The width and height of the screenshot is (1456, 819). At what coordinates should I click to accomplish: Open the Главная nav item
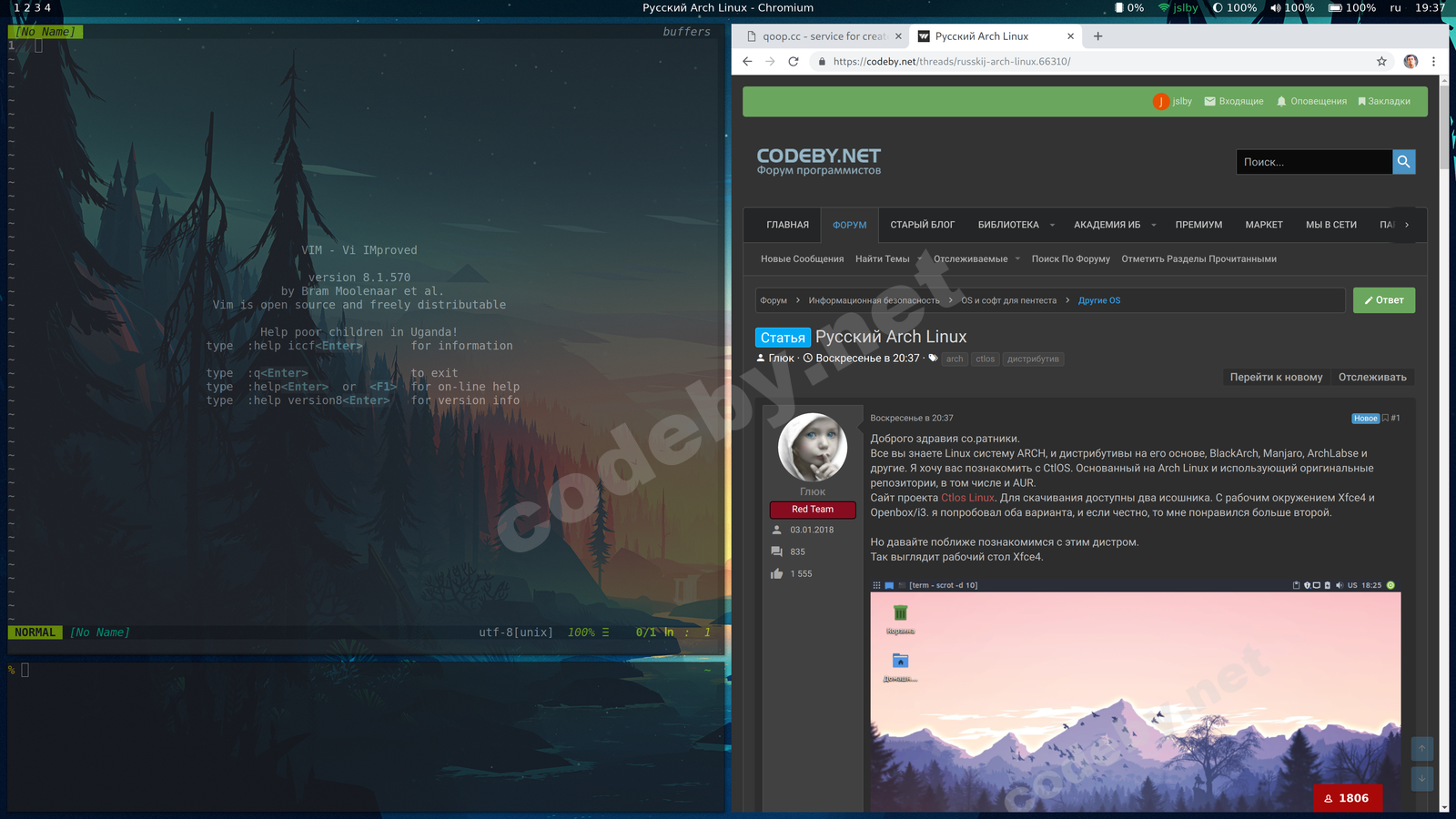(787, 225)
